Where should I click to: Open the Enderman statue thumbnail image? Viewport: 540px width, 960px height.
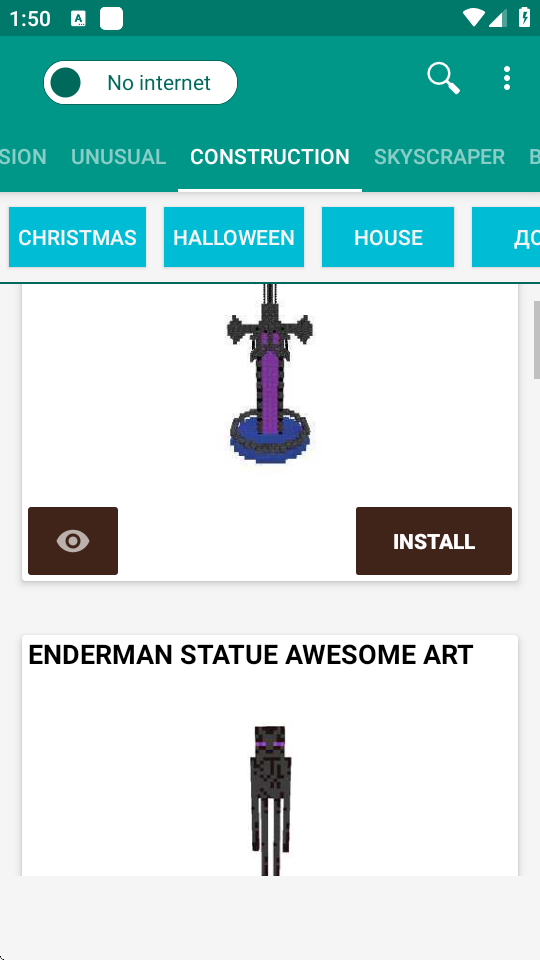270,800
